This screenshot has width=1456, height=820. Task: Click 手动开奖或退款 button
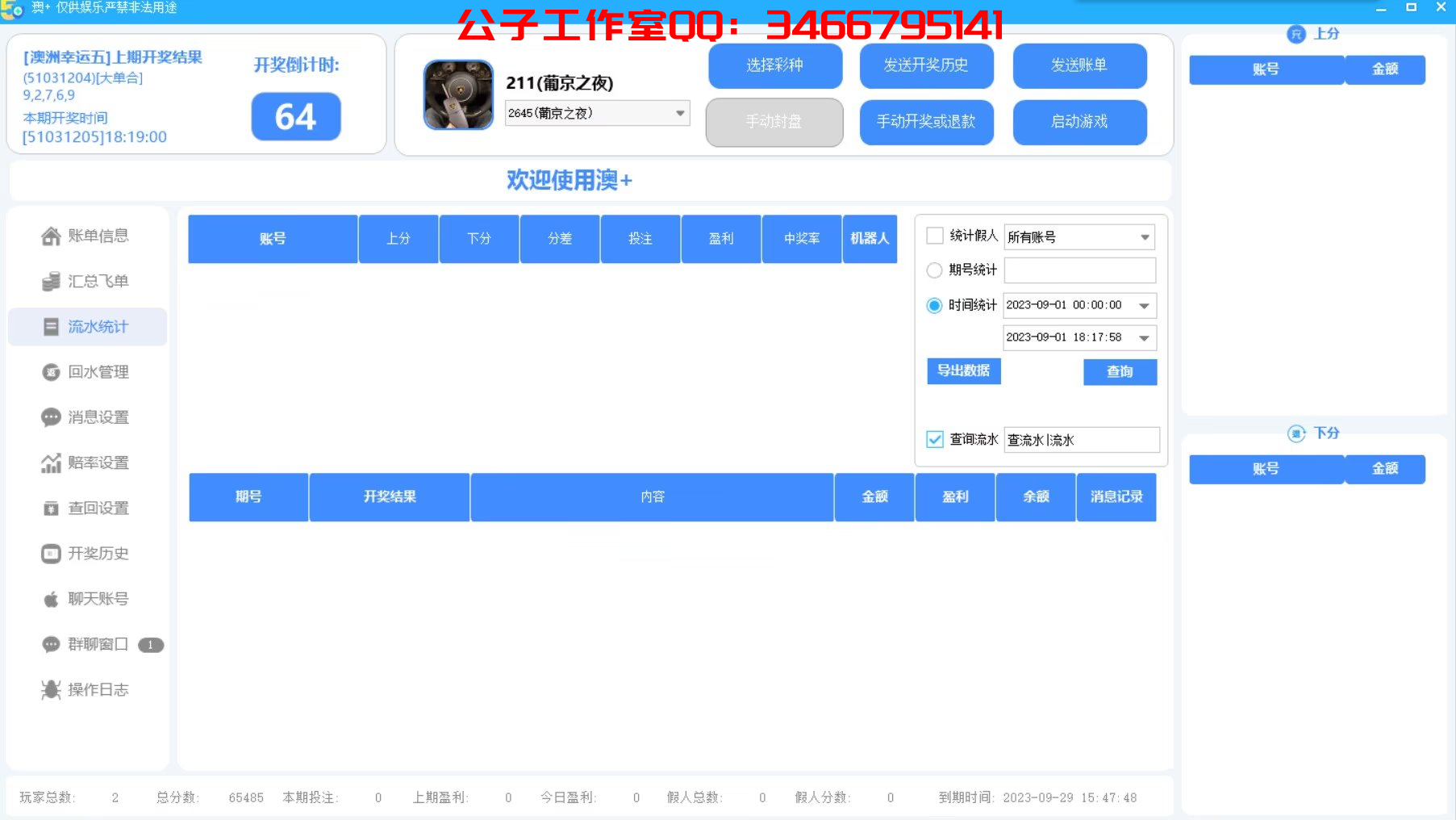point(926,122)
